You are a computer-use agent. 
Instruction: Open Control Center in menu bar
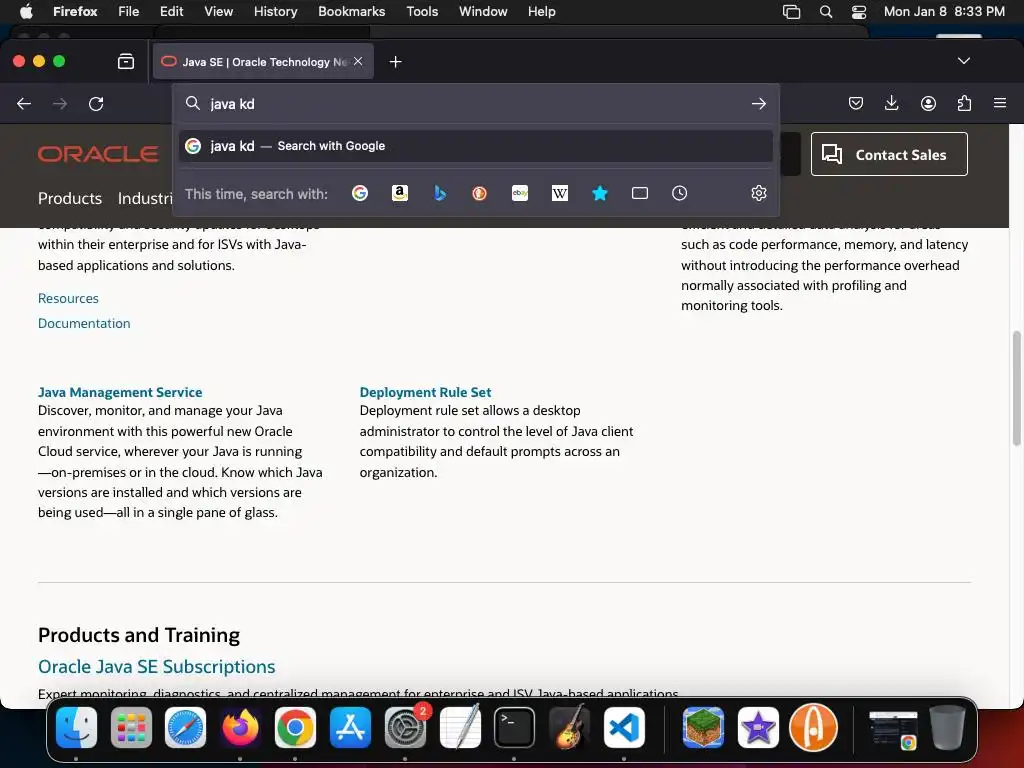[x=859, y=11]
